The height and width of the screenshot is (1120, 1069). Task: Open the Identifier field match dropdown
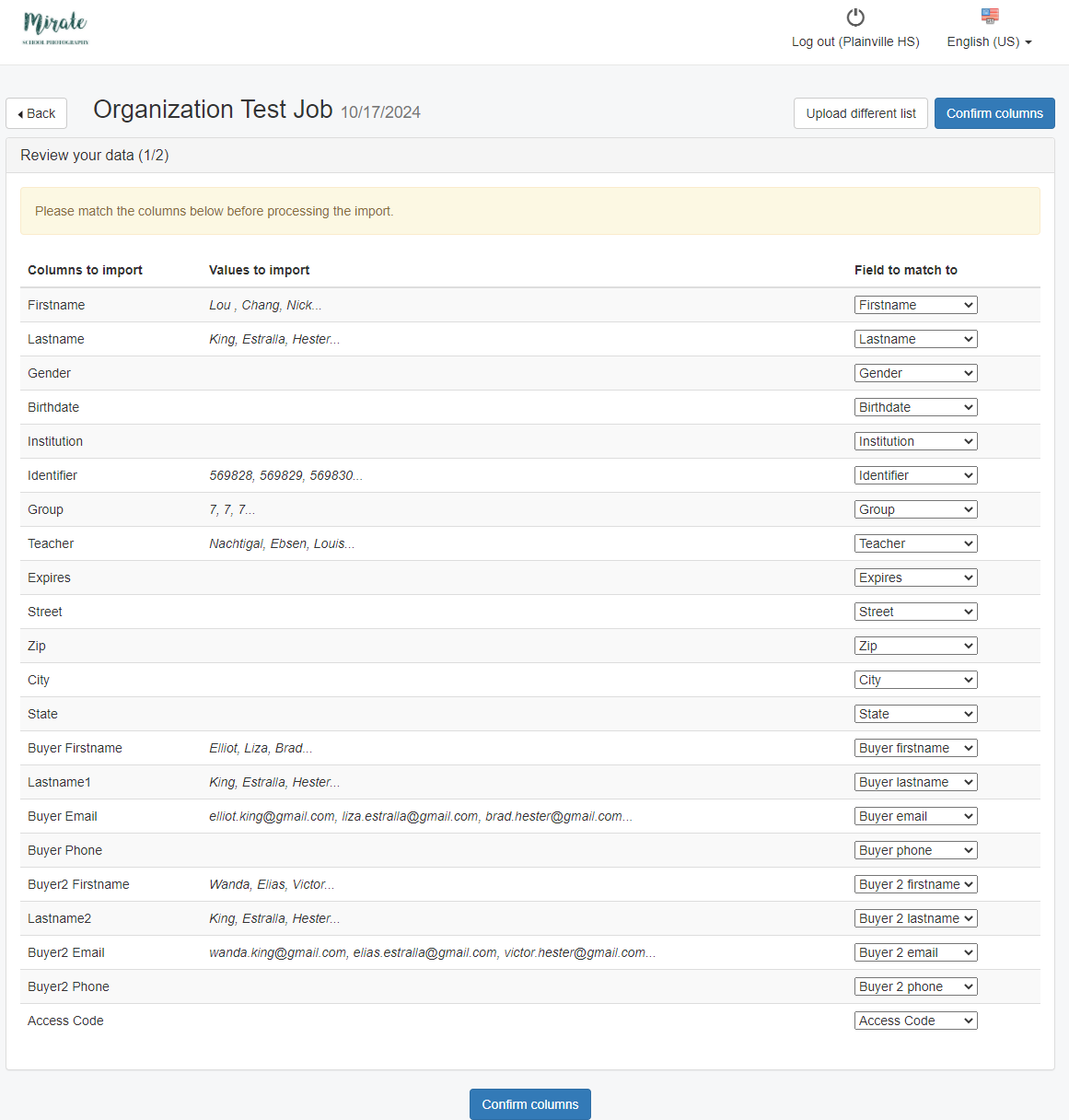915,475
